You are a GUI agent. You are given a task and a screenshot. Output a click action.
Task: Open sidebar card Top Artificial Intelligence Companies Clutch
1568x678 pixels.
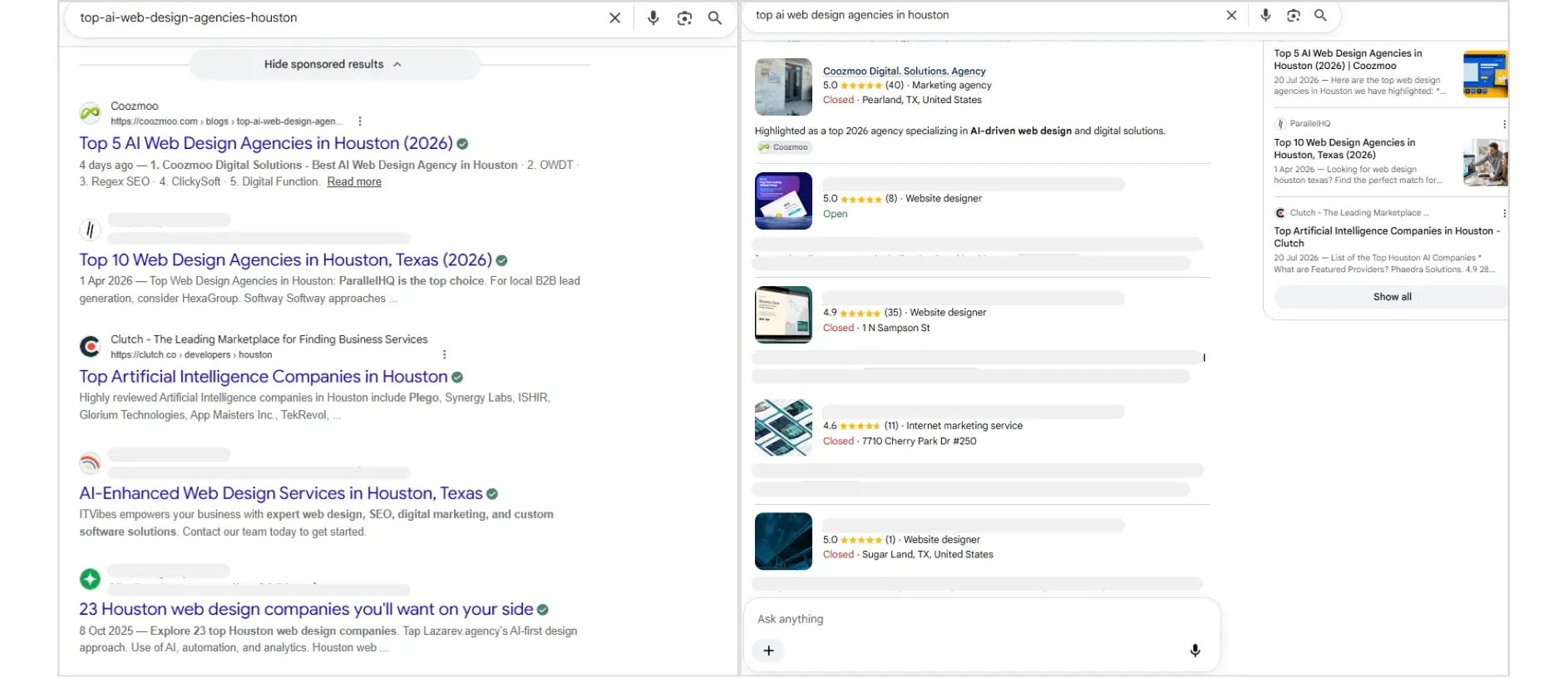(1387, 237)
